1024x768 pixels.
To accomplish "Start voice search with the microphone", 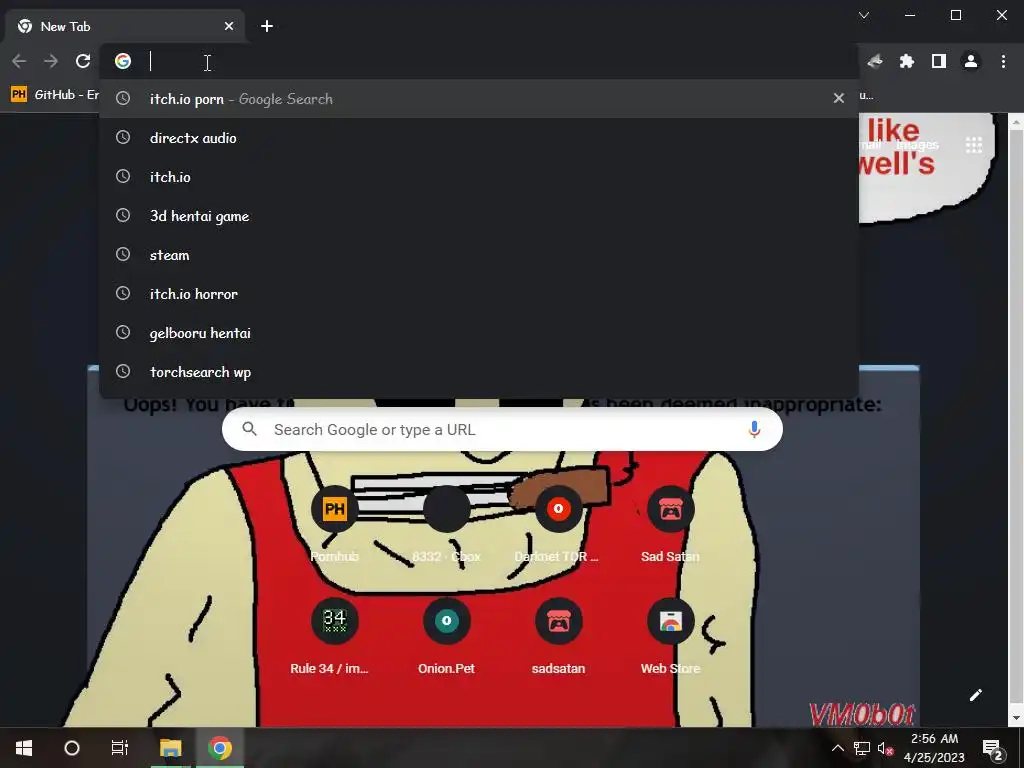I will [754, 429].
